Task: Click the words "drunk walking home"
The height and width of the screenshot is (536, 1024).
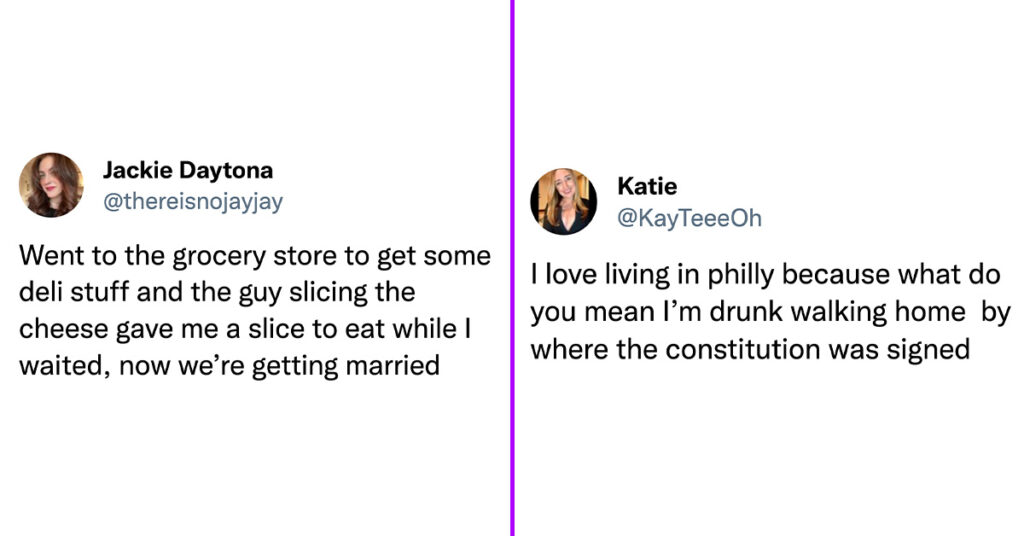Action: [x=837, y=311]
